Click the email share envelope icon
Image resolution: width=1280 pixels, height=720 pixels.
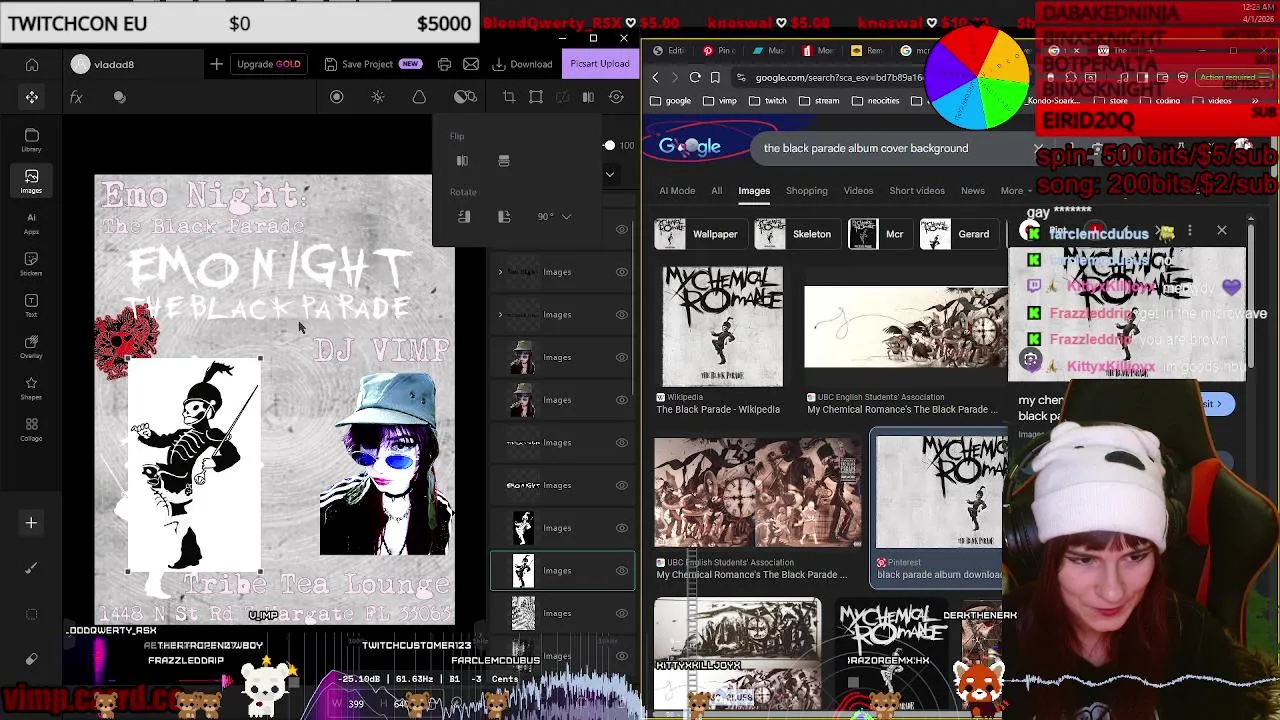click(x=471, y=64)
